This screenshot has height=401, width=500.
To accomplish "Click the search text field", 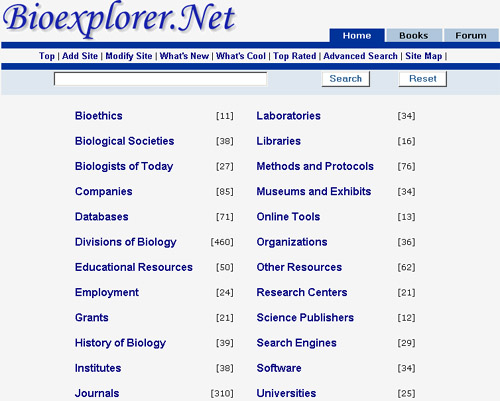I will pyautogui.click(x=160, y=79).
